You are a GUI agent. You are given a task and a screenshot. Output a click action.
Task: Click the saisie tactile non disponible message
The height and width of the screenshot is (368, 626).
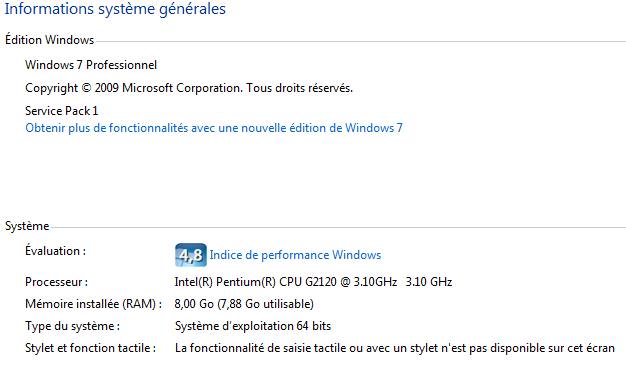coord(395,348)
